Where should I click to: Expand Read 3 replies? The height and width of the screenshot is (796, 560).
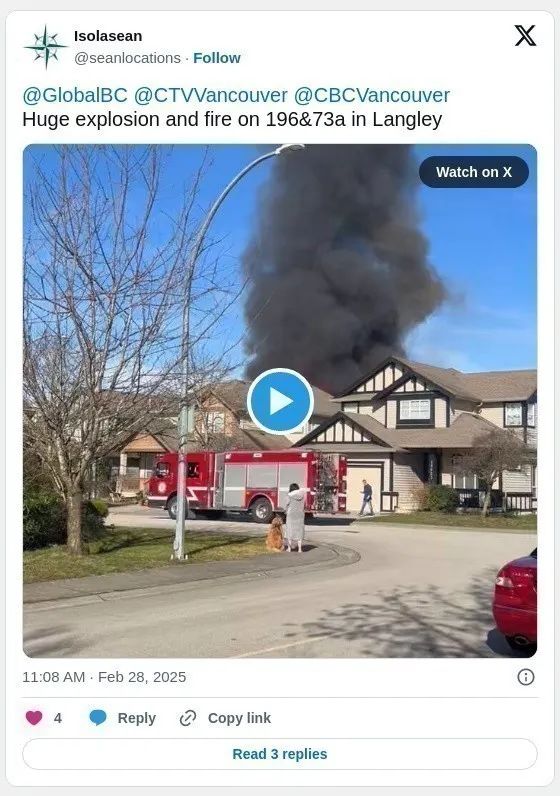tap(280, 754)
